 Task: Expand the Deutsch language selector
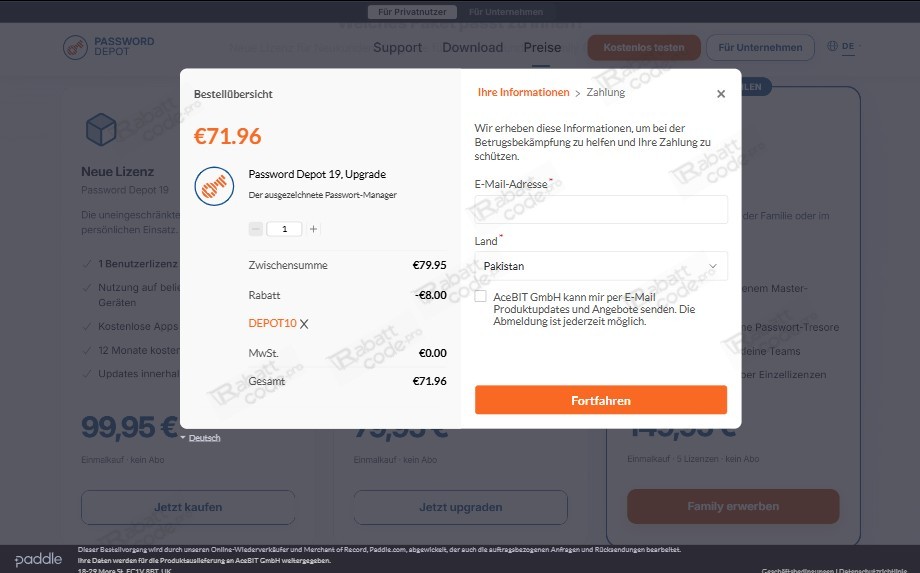pyautogui.click(x=201, y=438)
